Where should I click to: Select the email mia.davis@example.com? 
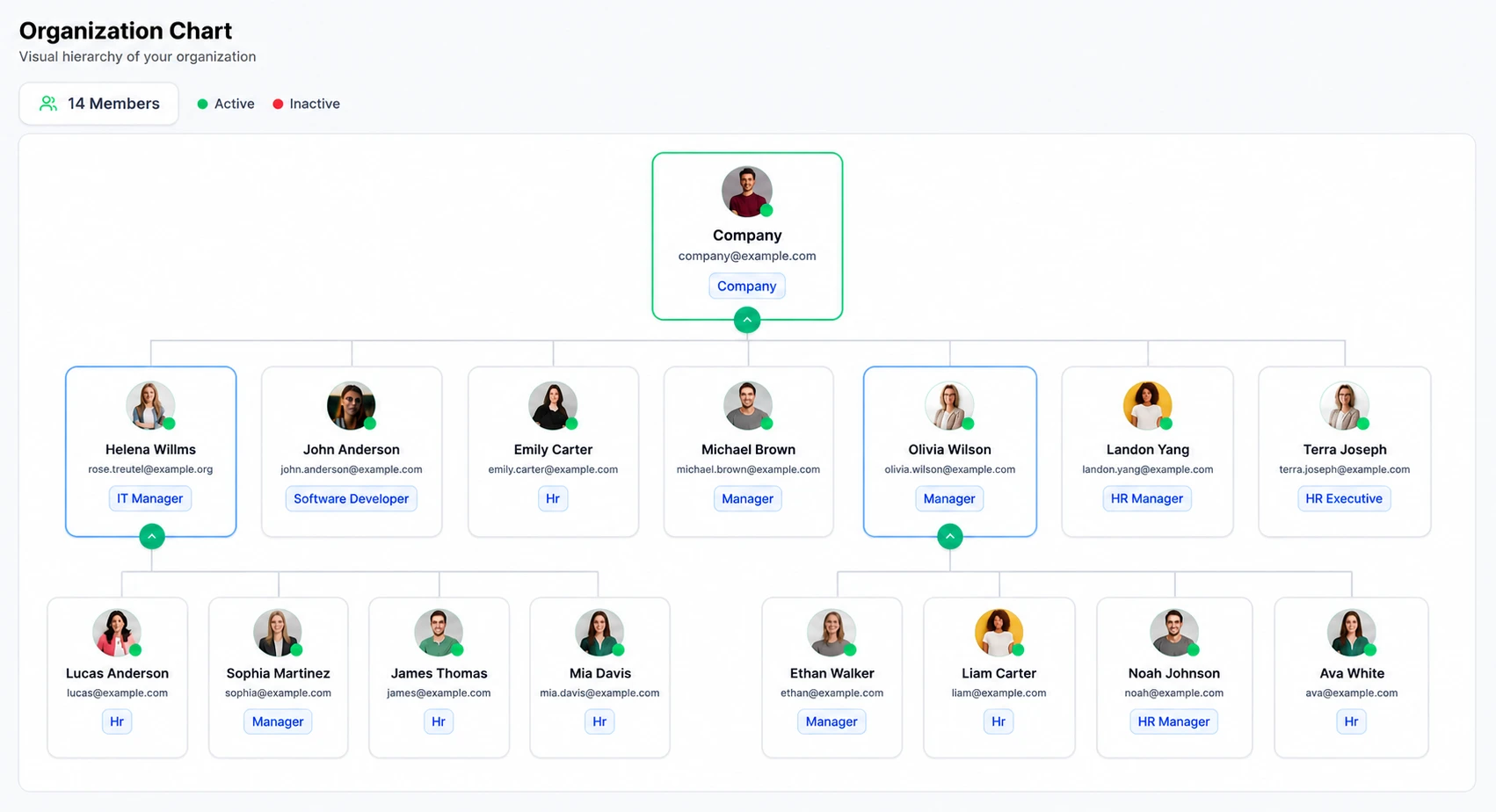point(599,692)
